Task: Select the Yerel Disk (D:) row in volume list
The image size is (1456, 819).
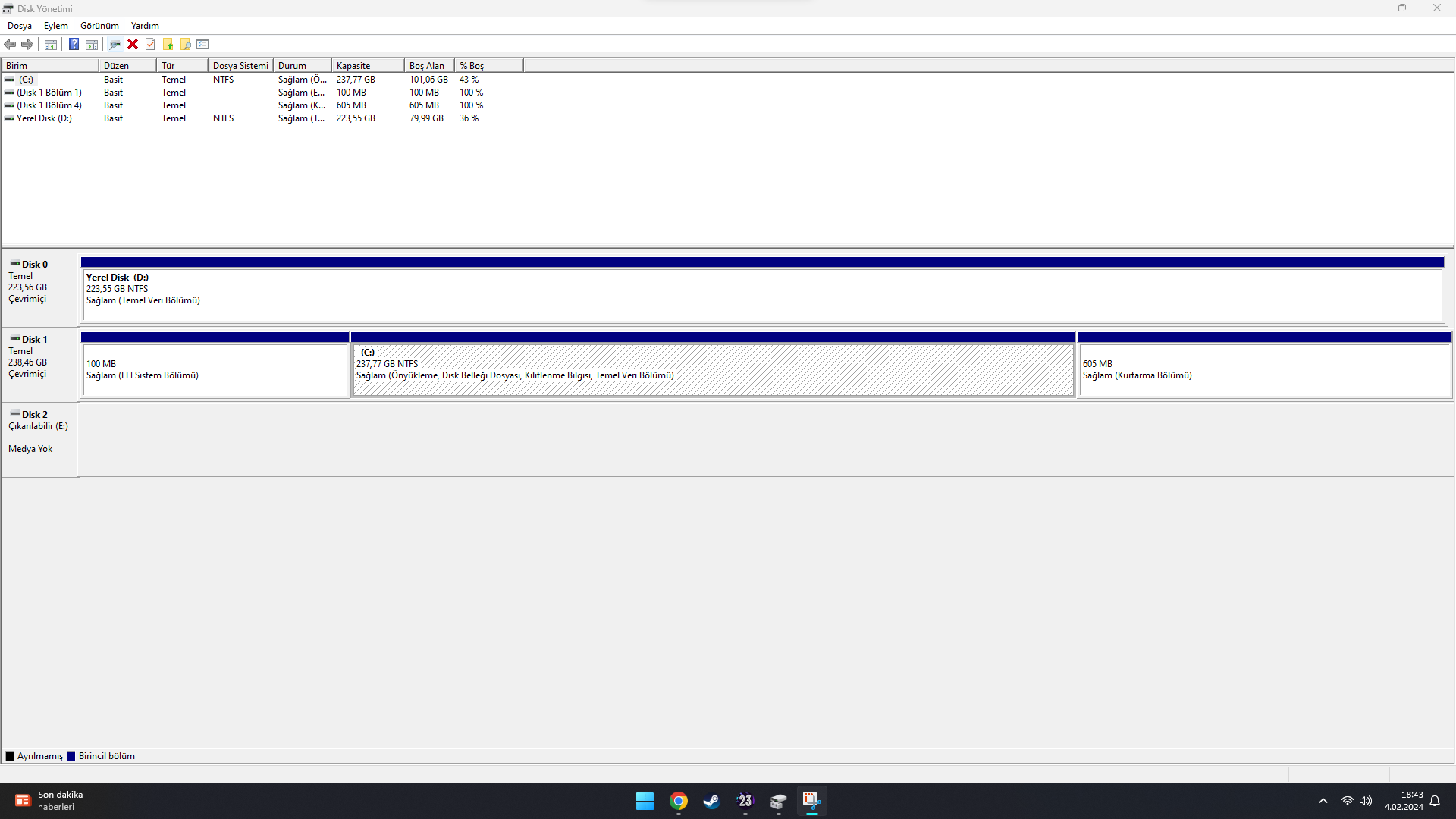Action: tap(44, 118)
